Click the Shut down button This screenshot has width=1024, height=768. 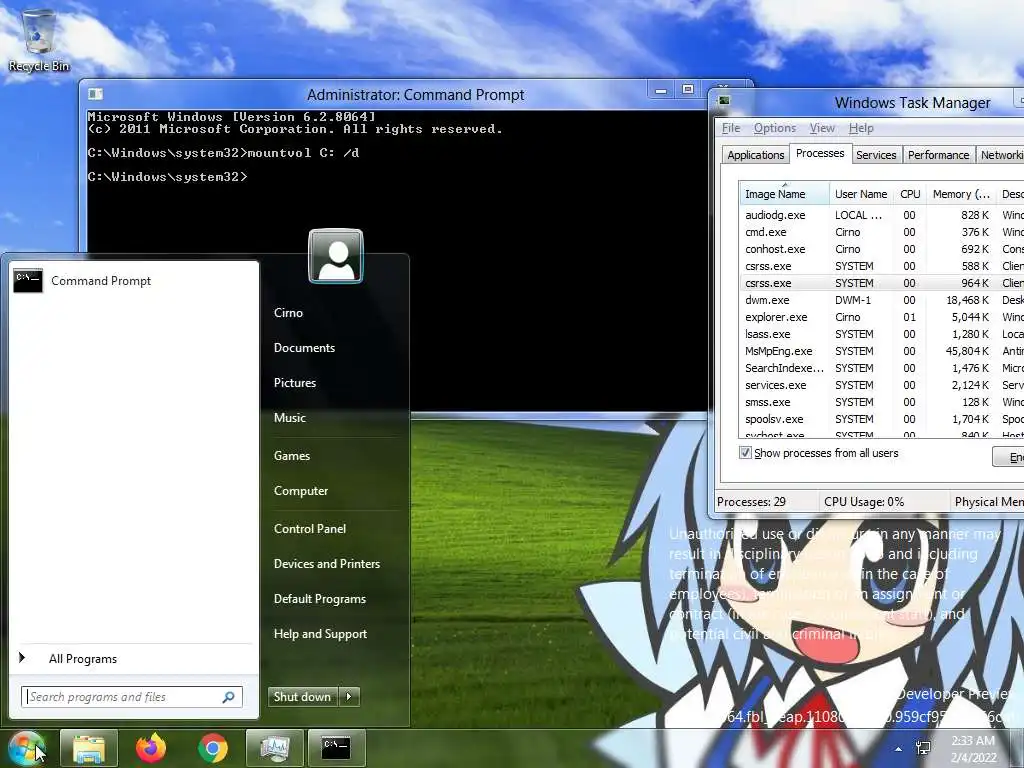304,697
